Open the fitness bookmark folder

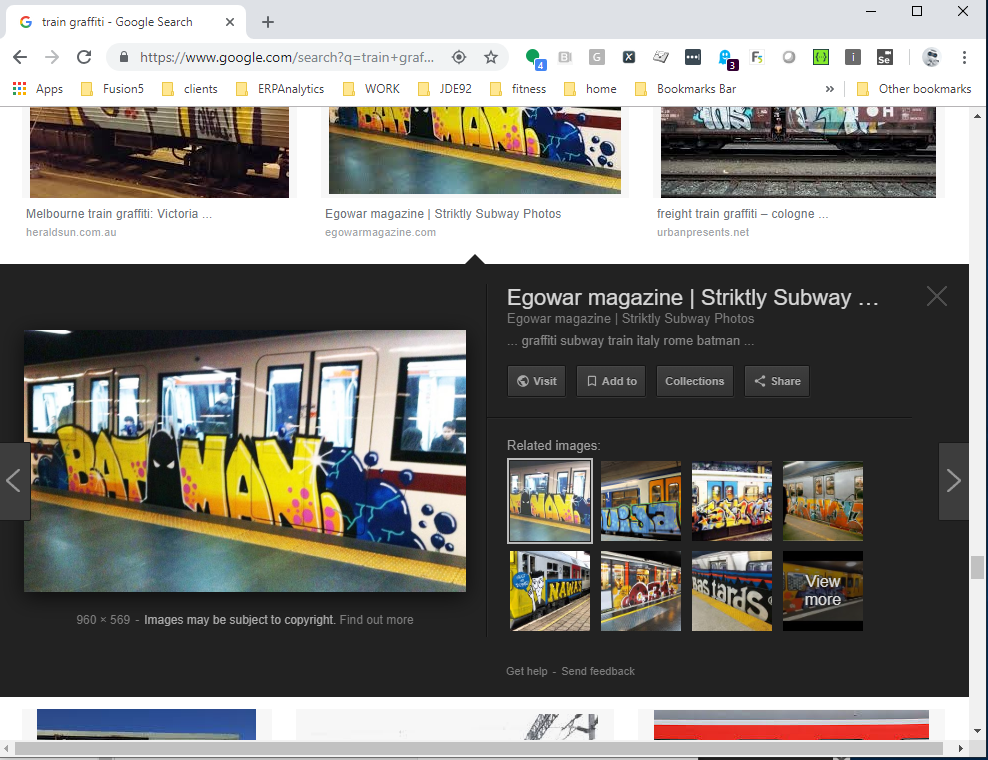click(518, 89)
